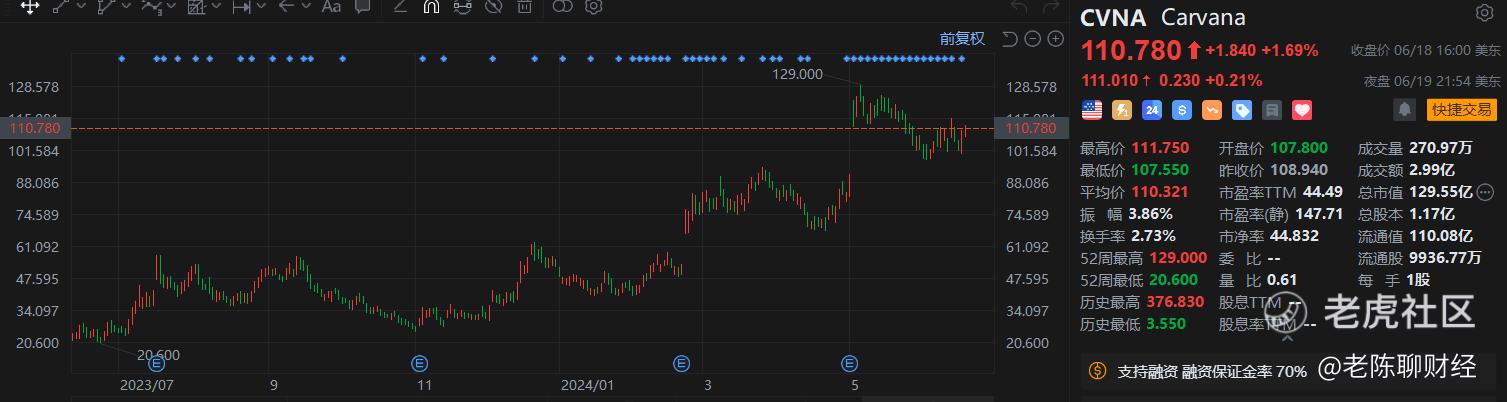Select the chart measure grid tool
This screenshot has width=1507, height=402.
(x=196, y=7)
